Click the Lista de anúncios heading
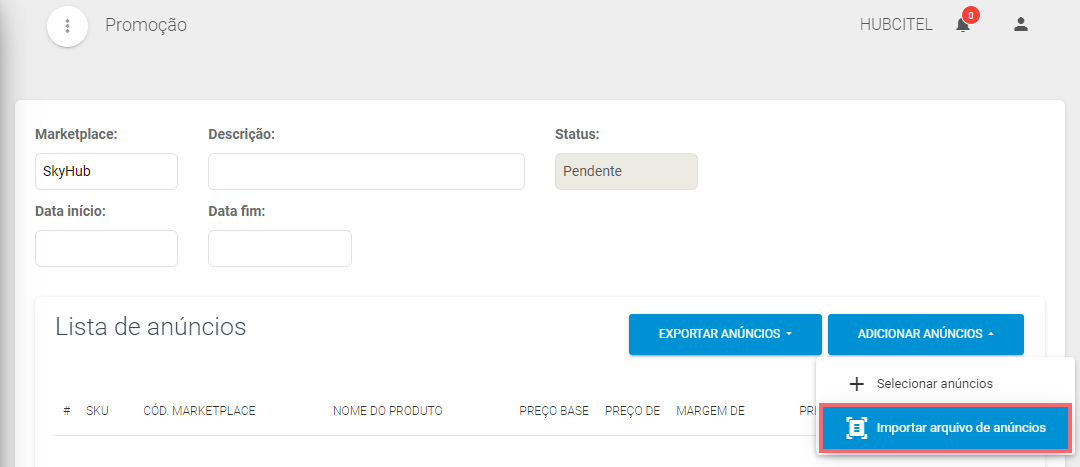 tap(151, 326)
